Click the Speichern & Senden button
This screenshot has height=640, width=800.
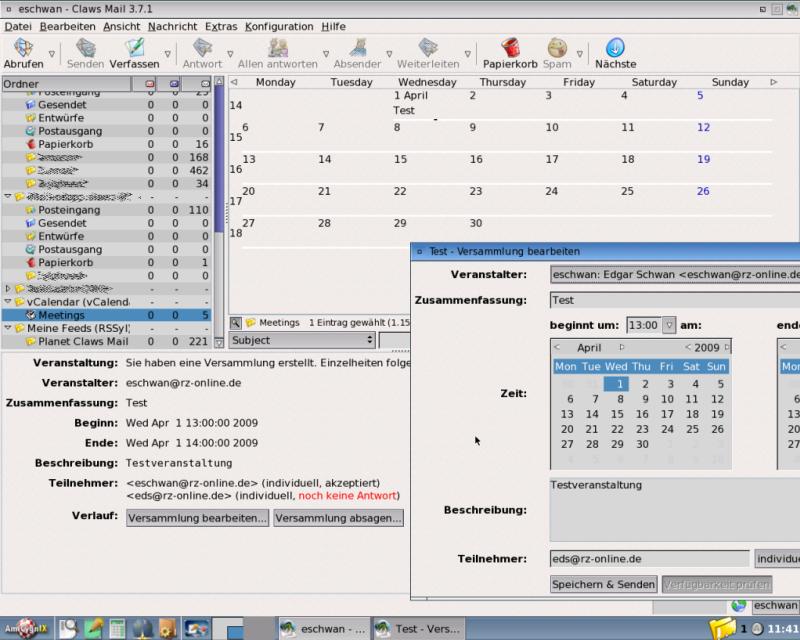(603, 584)
